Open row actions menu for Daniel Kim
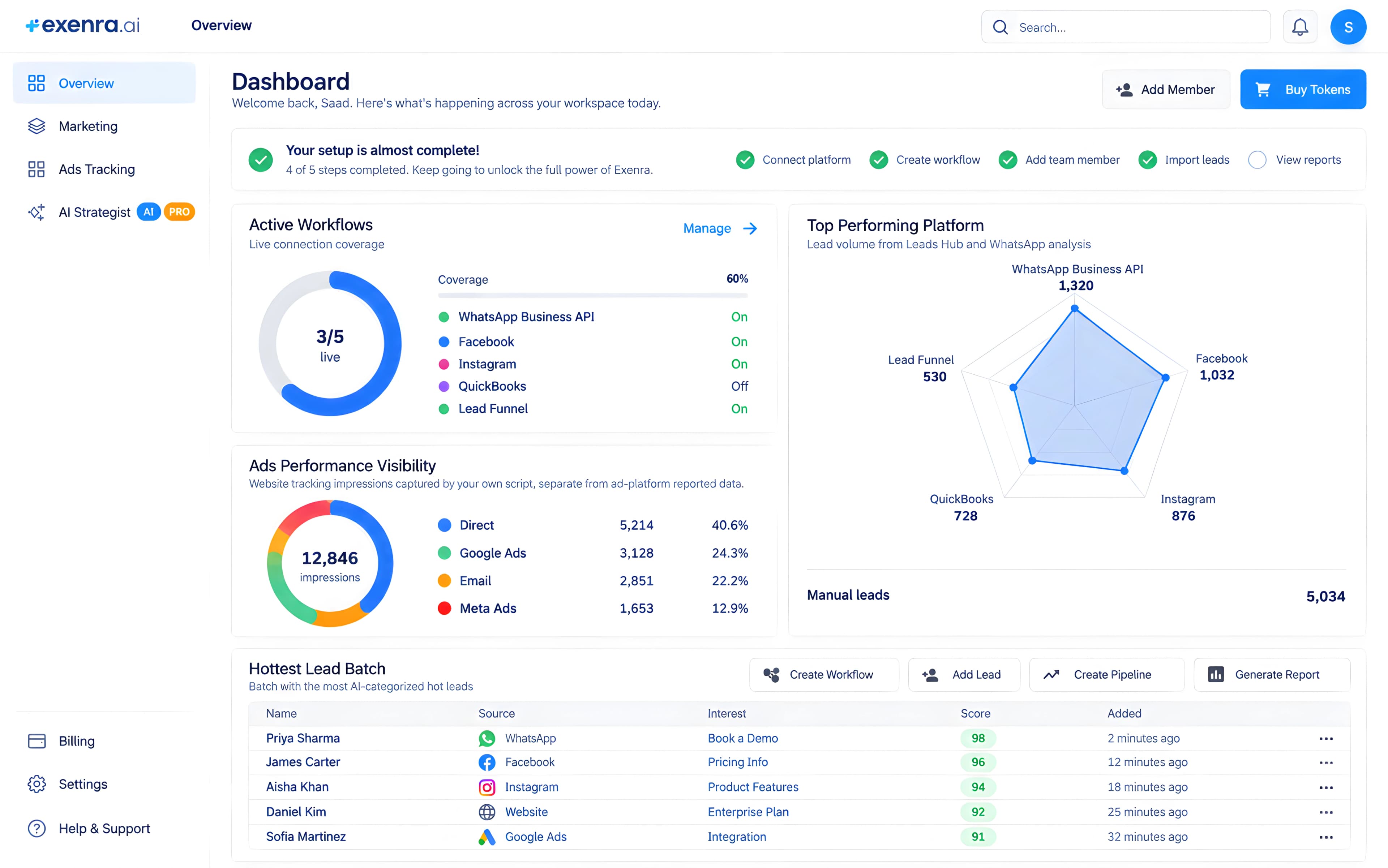This screenshot has height=868, width=1388. click(1326, 812)
